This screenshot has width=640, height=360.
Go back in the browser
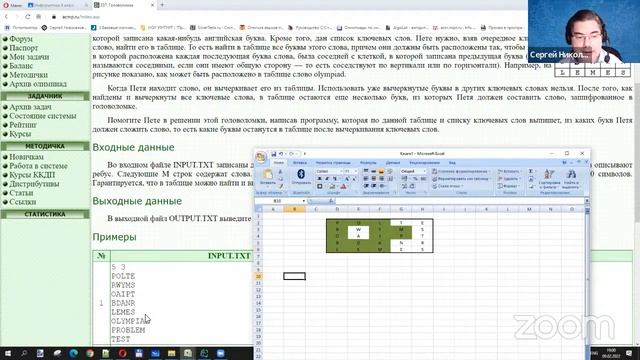[7, 17]
